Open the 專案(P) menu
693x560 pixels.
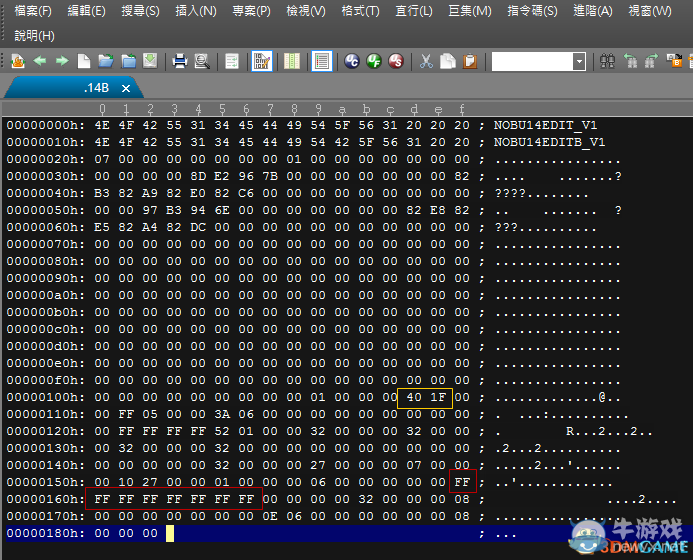click(x=251, y=11)
